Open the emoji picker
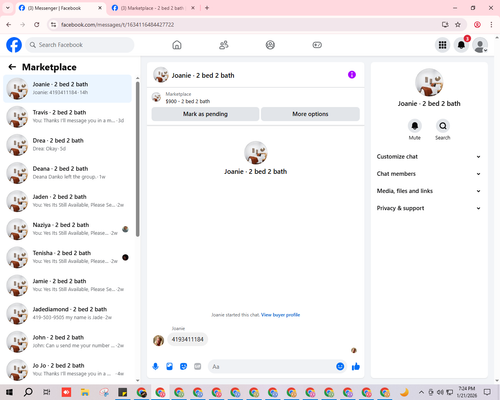Image resolution: width=500 pixels, height=400 pixels. pyautogui.click(x=340, y=367)
